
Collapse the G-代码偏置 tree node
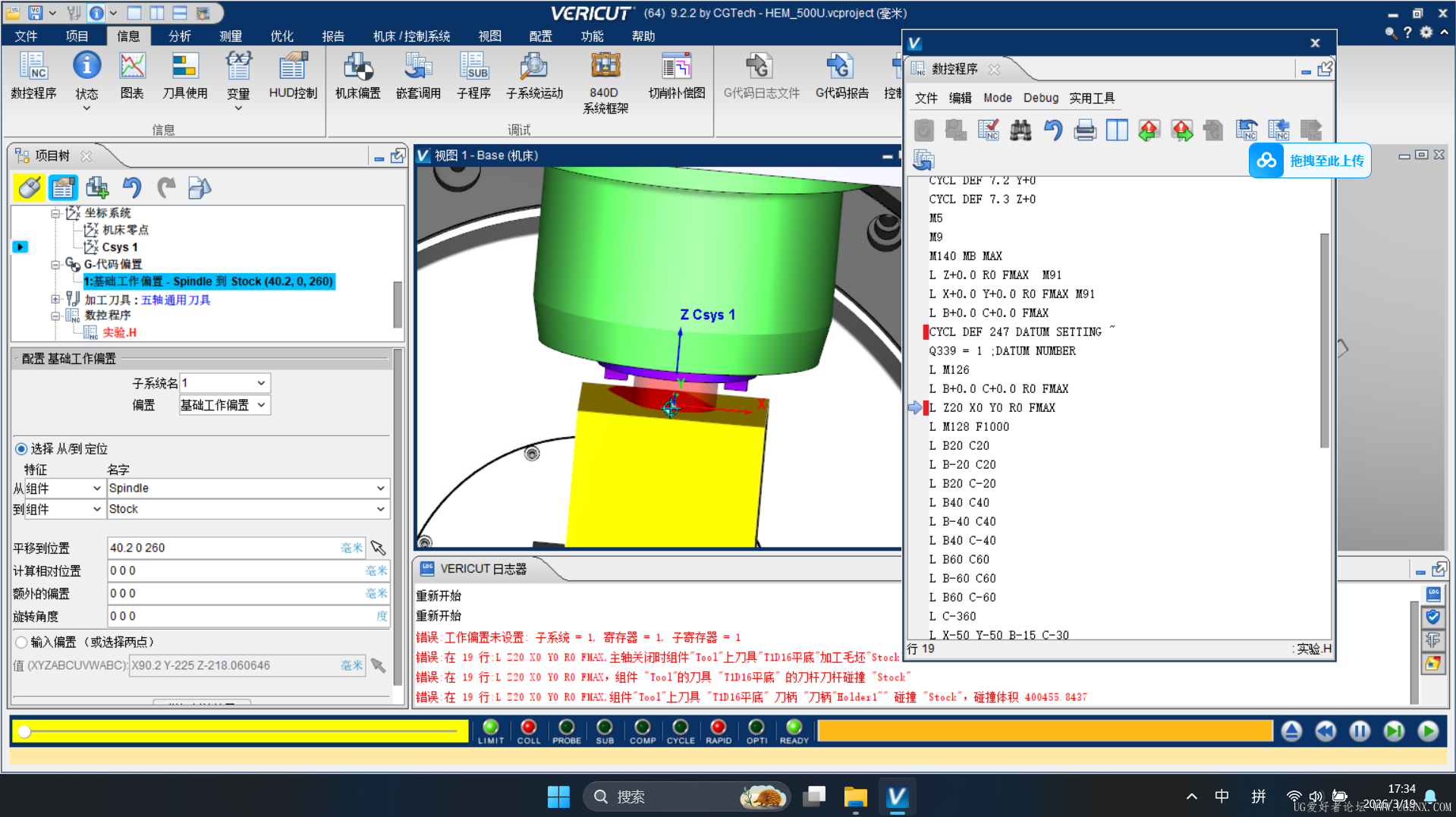click(55, 265)
